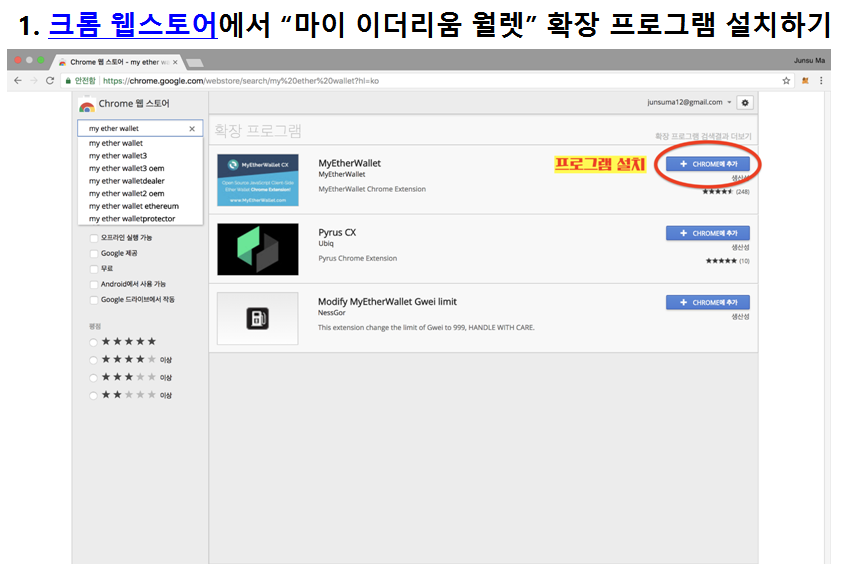The width and height of the screenshot is (862, 565).
Task: Open Chrome three-dot menu
Action: point(821,81)
